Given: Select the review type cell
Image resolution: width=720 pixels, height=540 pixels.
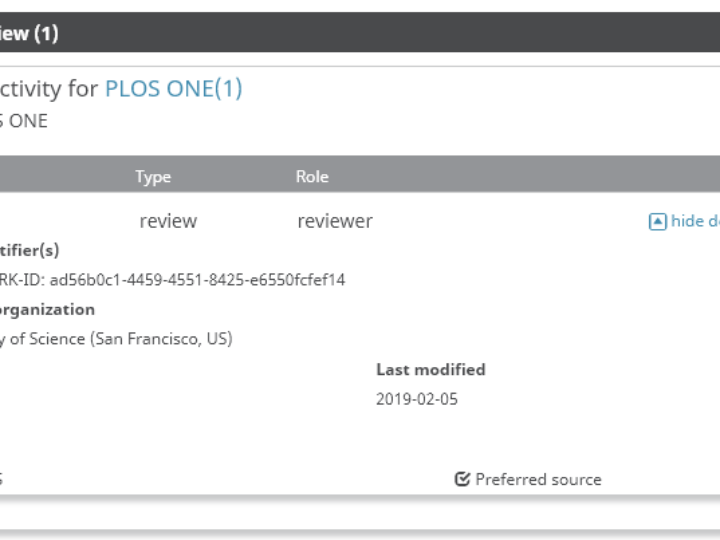Looking at the screenshot, I should click(168, 222).
